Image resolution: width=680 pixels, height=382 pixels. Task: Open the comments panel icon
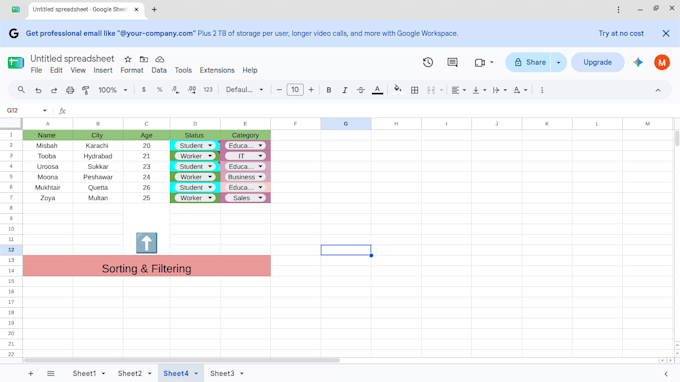[452, 62]
